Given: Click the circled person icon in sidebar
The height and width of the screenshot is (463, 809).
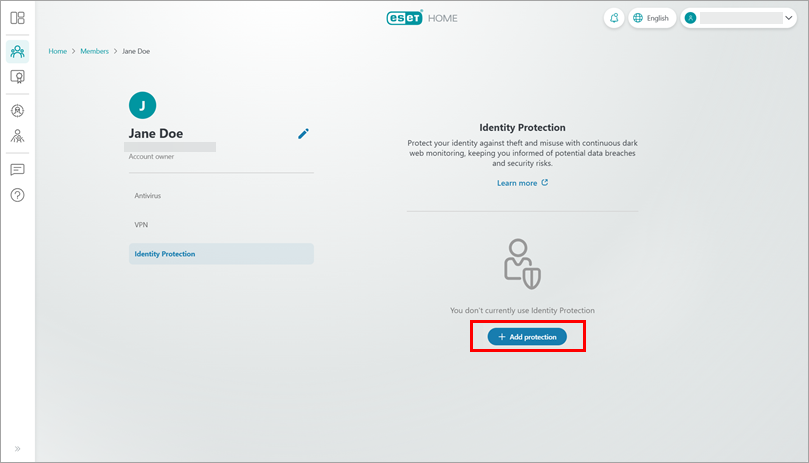Looking at the screenshot, I should click(x=17, y=110).
